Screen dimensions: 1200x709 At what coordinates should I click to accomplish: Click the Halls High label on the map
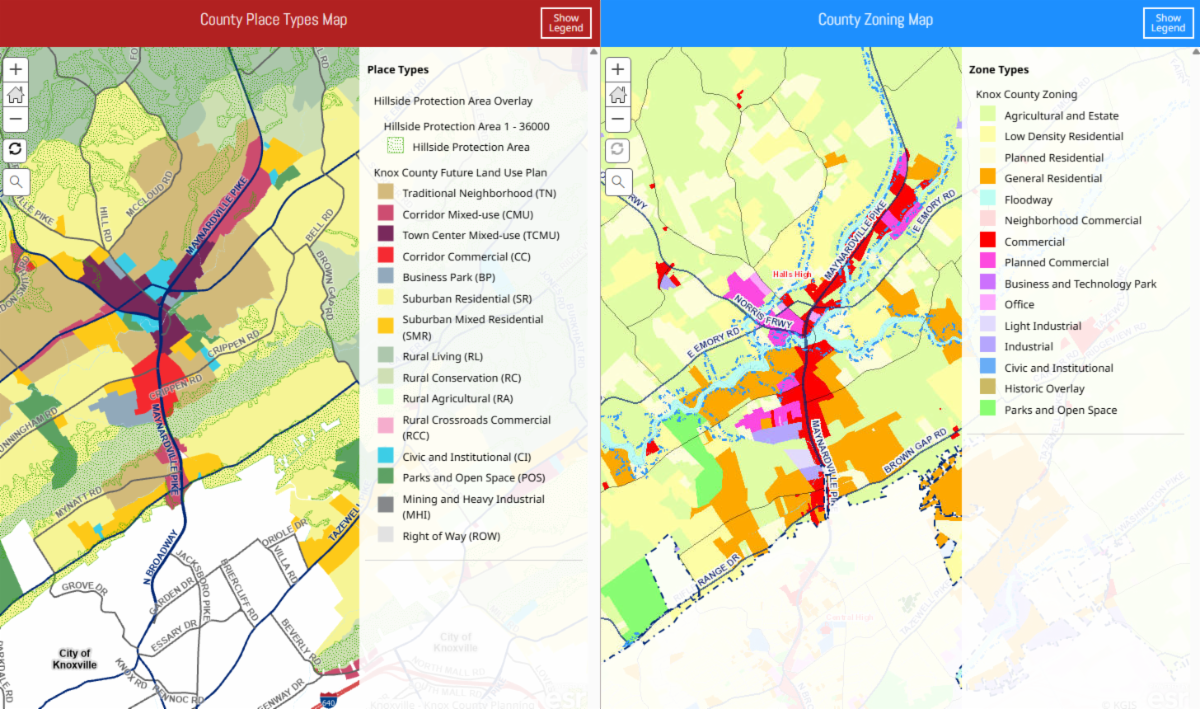[794, 274]
